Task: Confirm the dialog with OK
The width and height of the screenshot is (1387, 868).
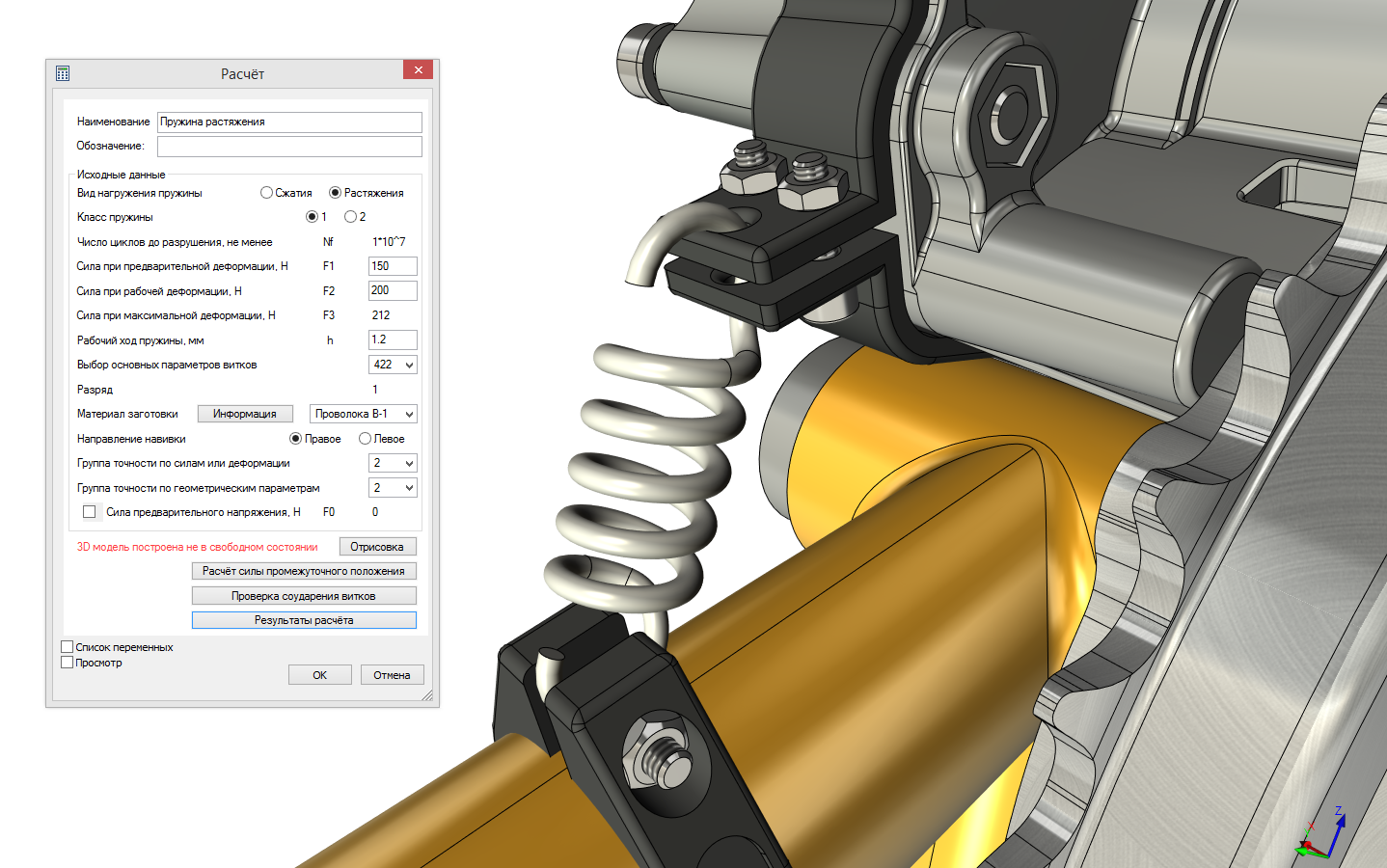Action: coord(319,675)
